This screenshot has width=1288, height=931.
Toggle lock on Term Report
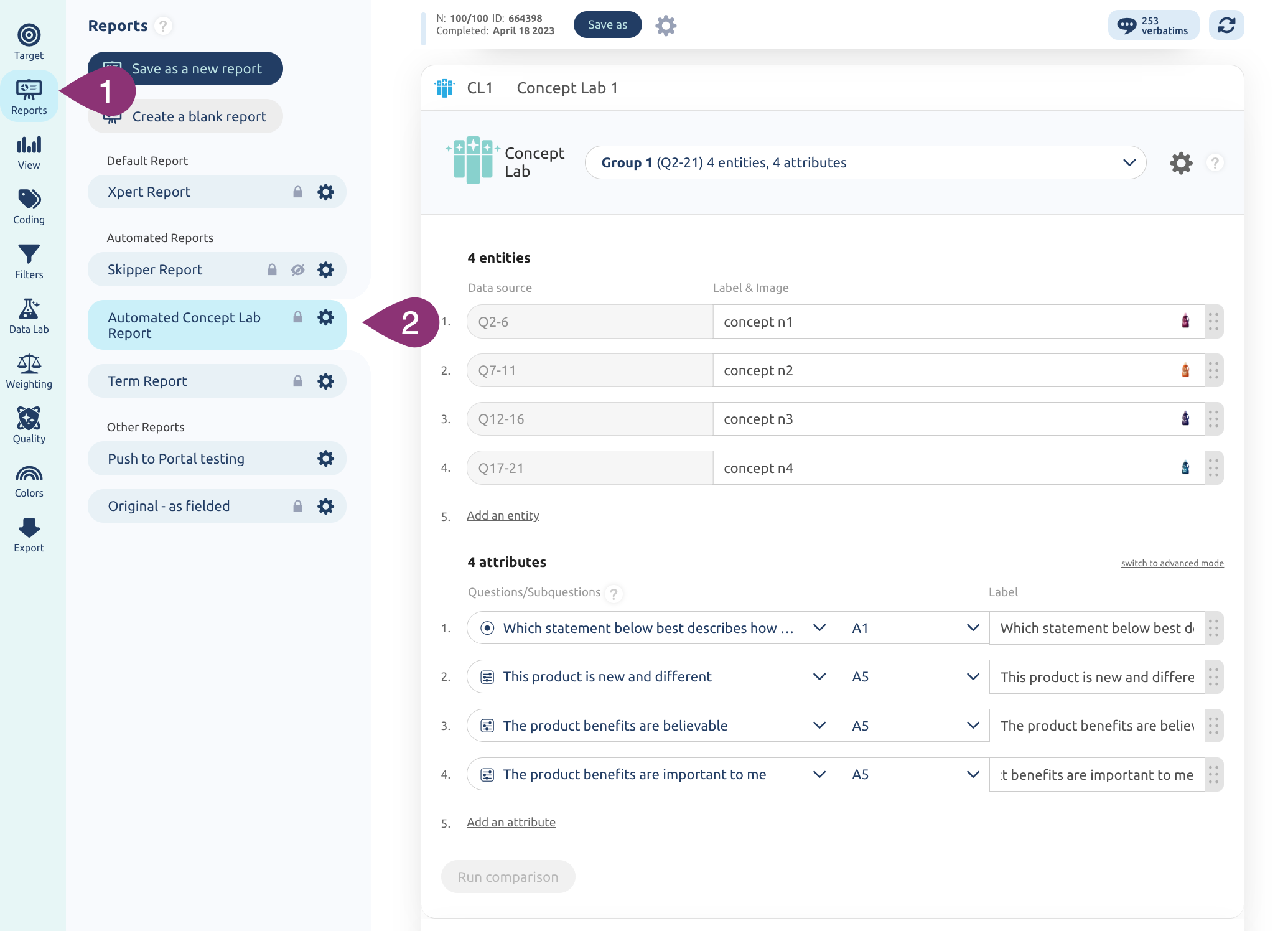[298, 381]
